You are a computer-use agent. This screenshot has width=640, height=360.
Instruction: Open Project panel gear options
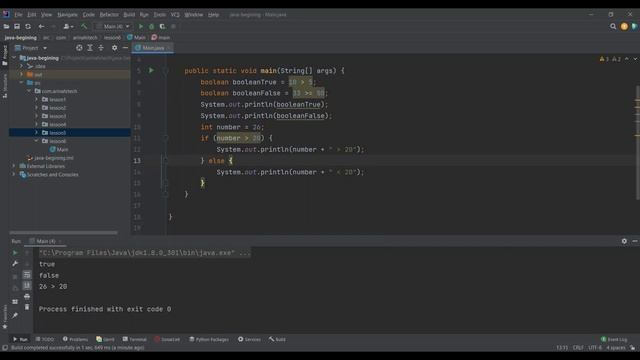[x=114, y=48]
